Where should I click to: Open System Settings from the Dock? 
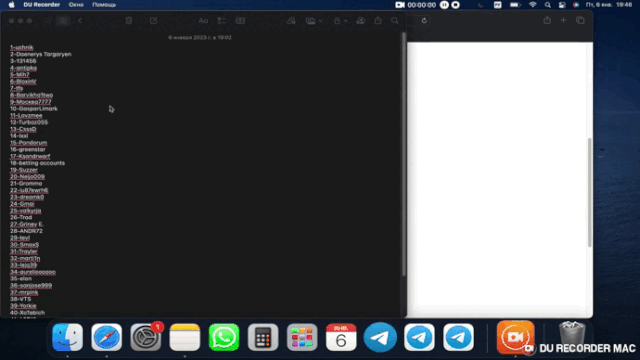point(146,337)
